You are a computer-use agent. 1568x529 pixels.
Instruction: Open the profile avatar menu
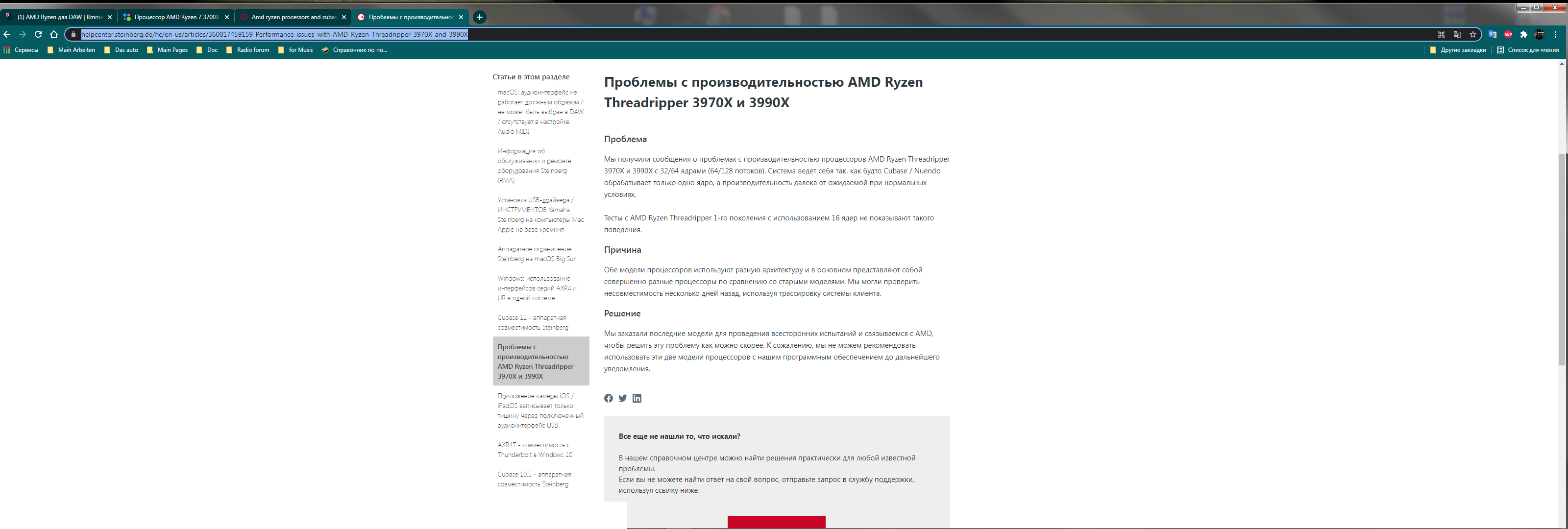pyautogui.click(x=1540, y=35)
